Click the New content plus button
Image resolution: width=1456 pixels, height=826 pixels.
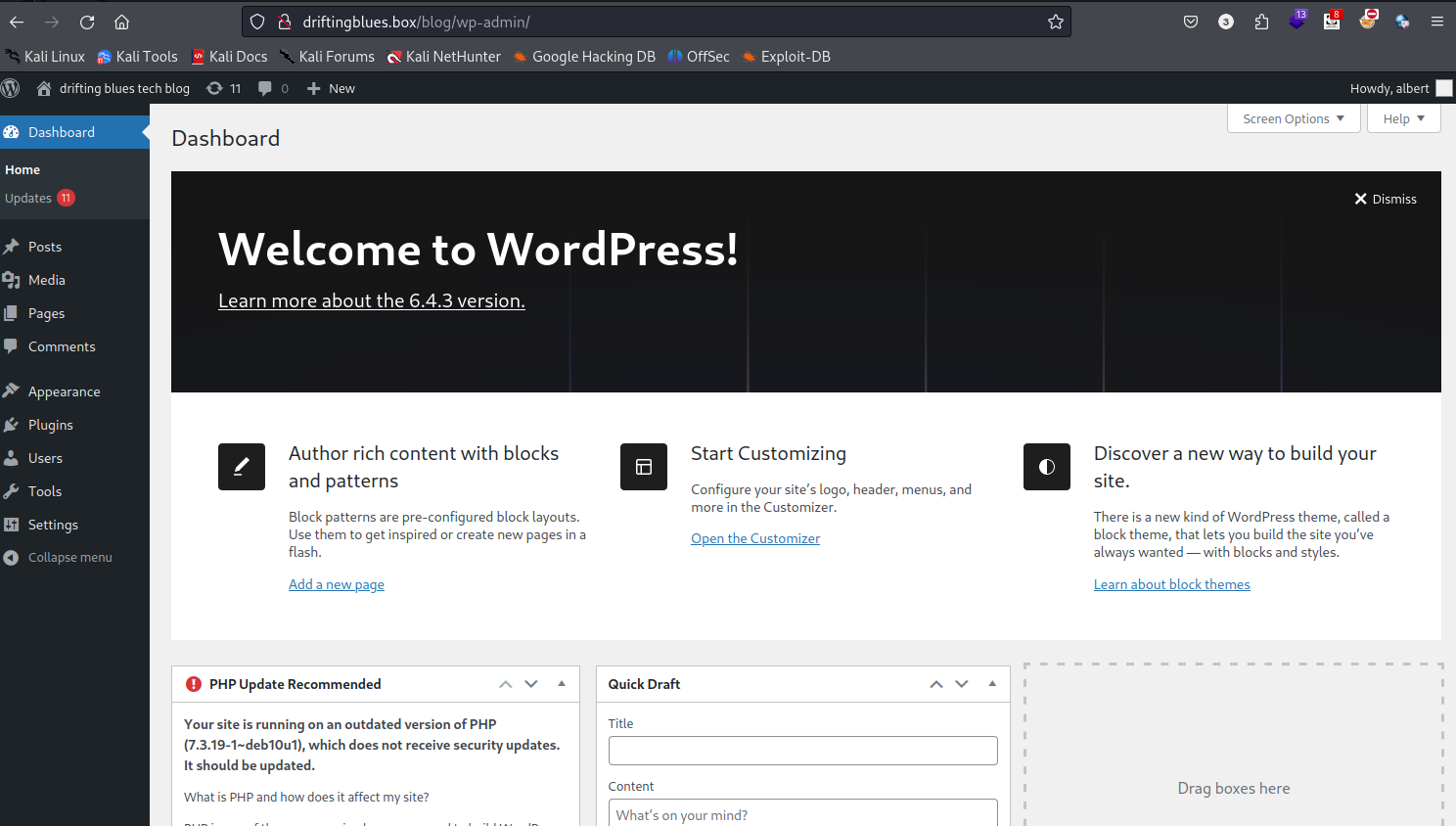(x=331, y=88)
